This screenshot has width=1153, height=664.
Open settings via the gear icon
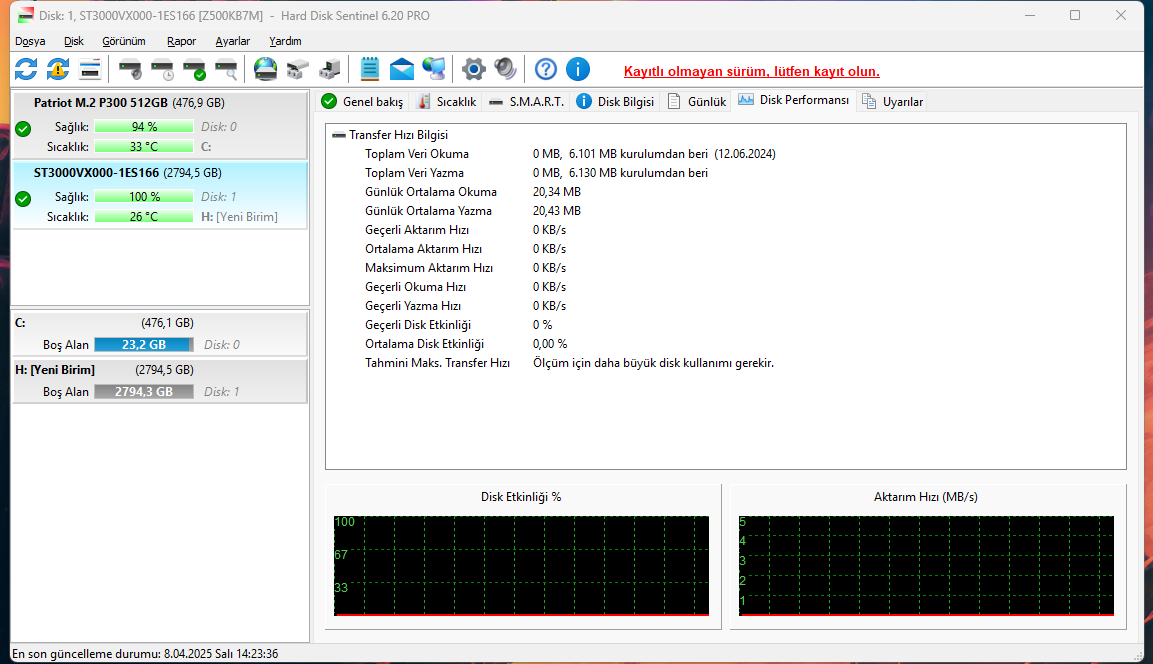474,70
